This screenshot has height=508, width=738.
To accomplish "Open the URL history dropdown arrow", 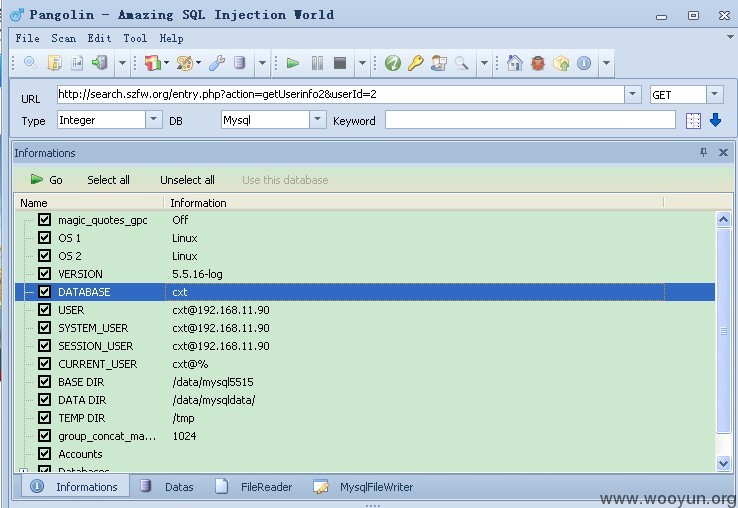I will (633, 94).
